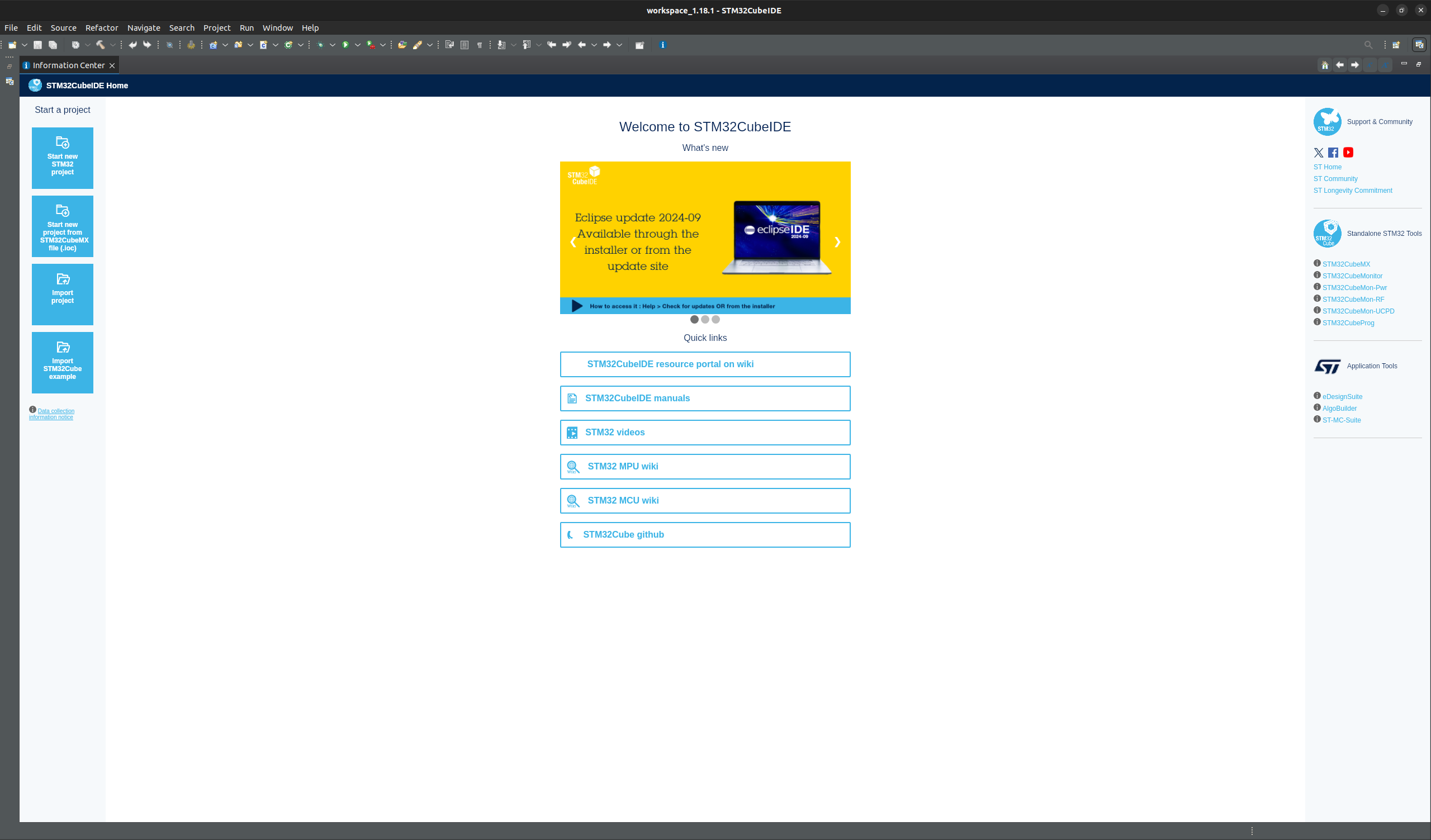
Task: Show next slide in What's new carousel
Action: (837, 243)
